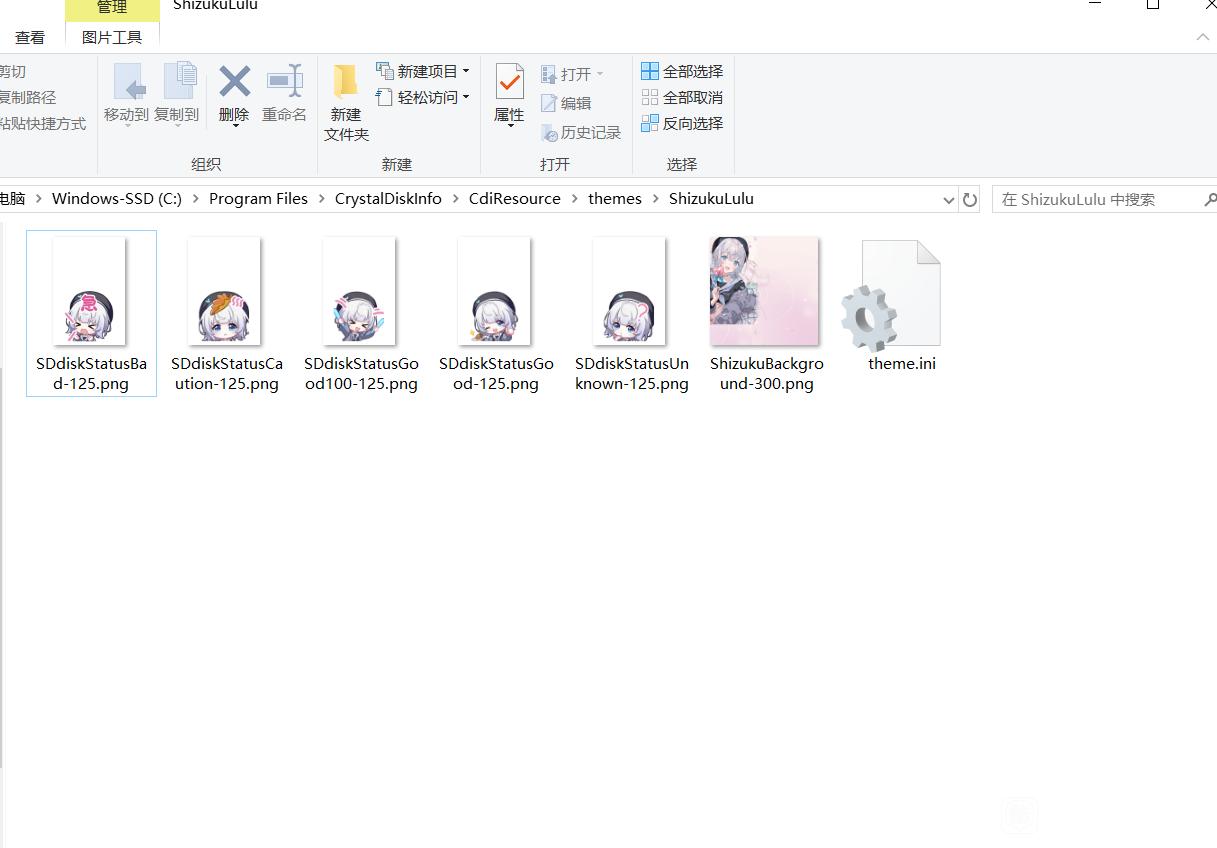Expand the chevron after Windows-SSD (C:)
Image resolution: width=1217 pixels, height=848 pixels.
pyautogui.click(x=196, y=199)
